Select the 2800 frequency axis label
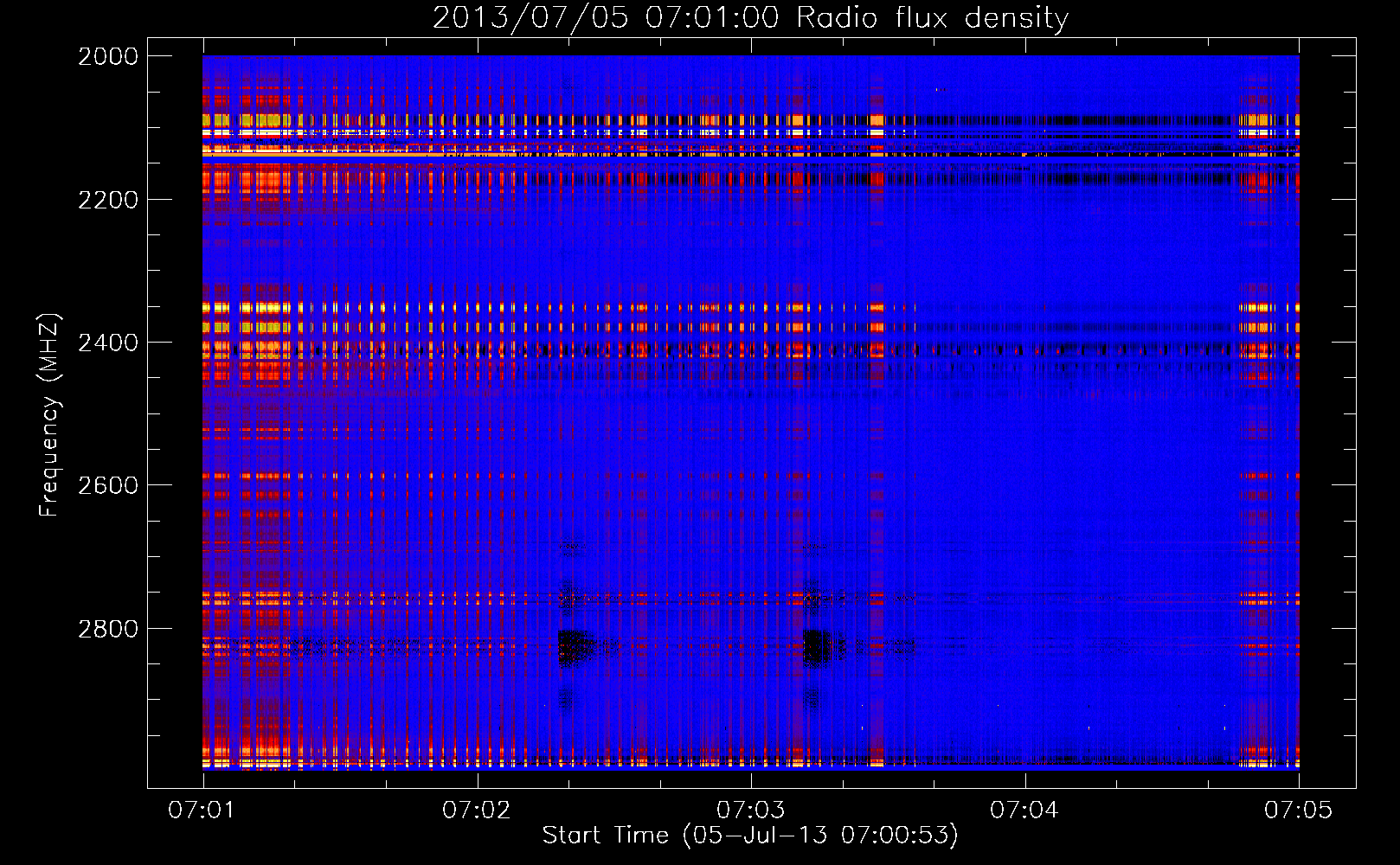Image resolution: width=1400 pixels, height=865 pixels. (108, 629)
